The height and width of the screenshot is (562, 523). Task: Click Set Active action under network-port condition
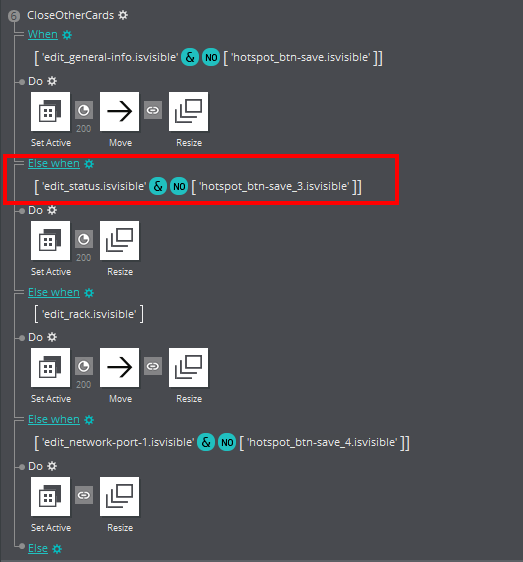(51, 496)
